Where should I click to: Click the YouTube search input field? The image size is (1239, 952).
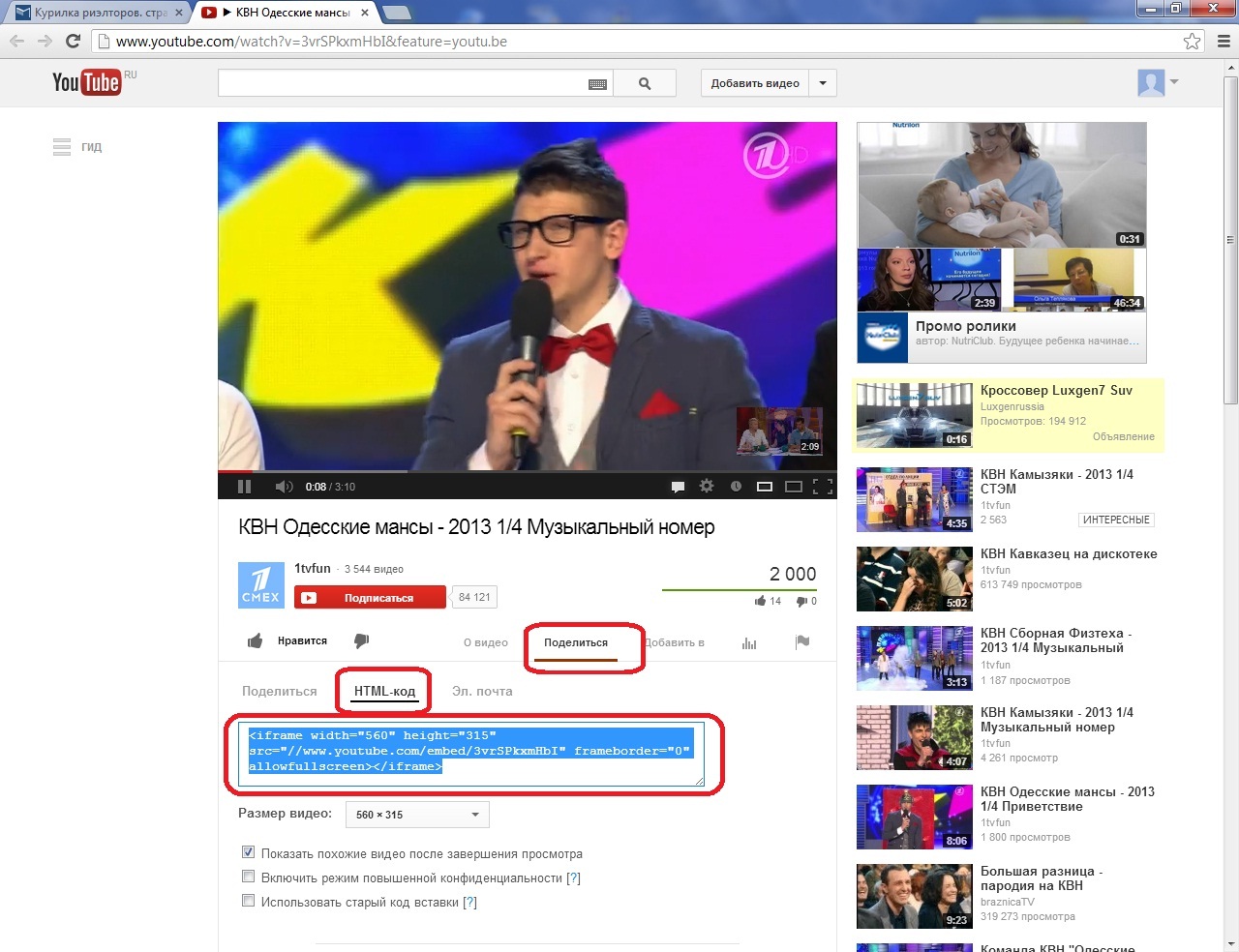click(x=403, y=83)
